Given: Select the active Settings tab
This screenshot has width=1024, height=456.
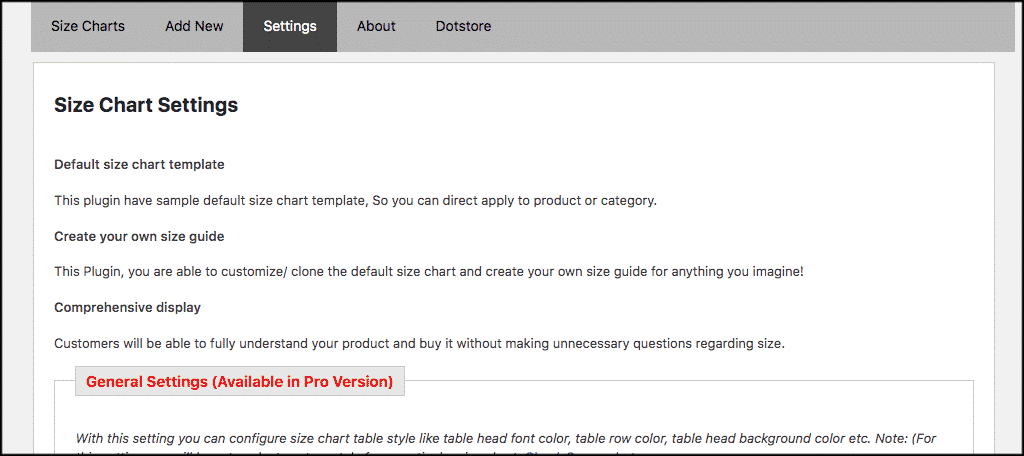Looking at the screenshot, I should tap(290, 26).
